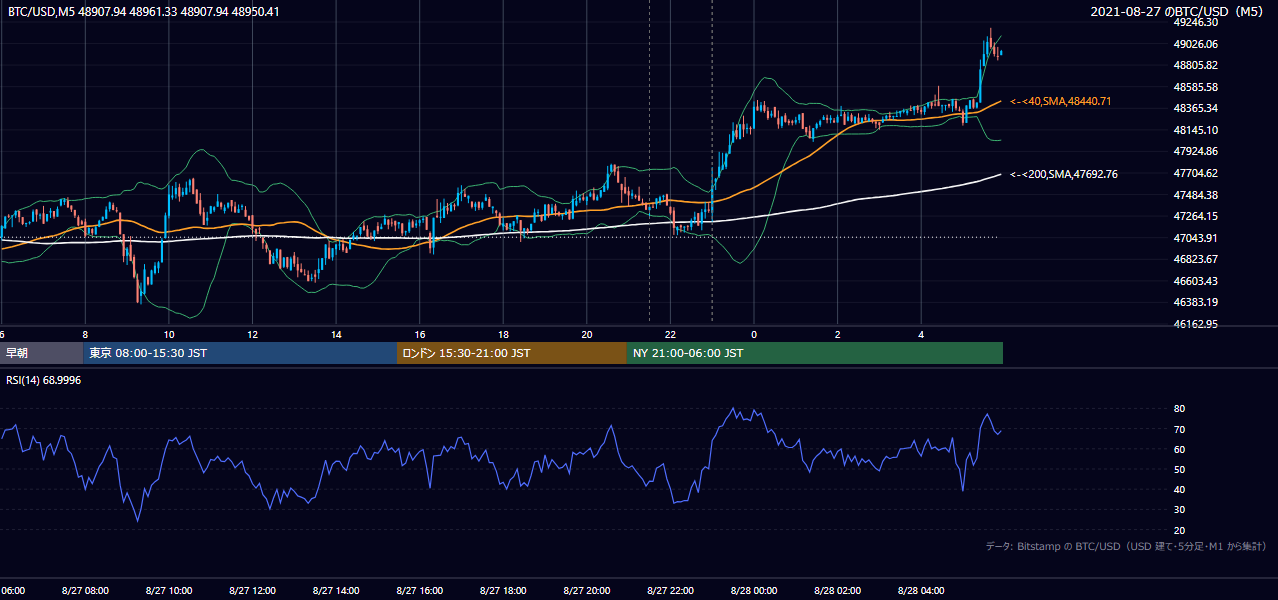The height and width of the screenshot is (600, 1278).
Task: Click hour tick 16 under the price chart
Action: click(419, 334)
